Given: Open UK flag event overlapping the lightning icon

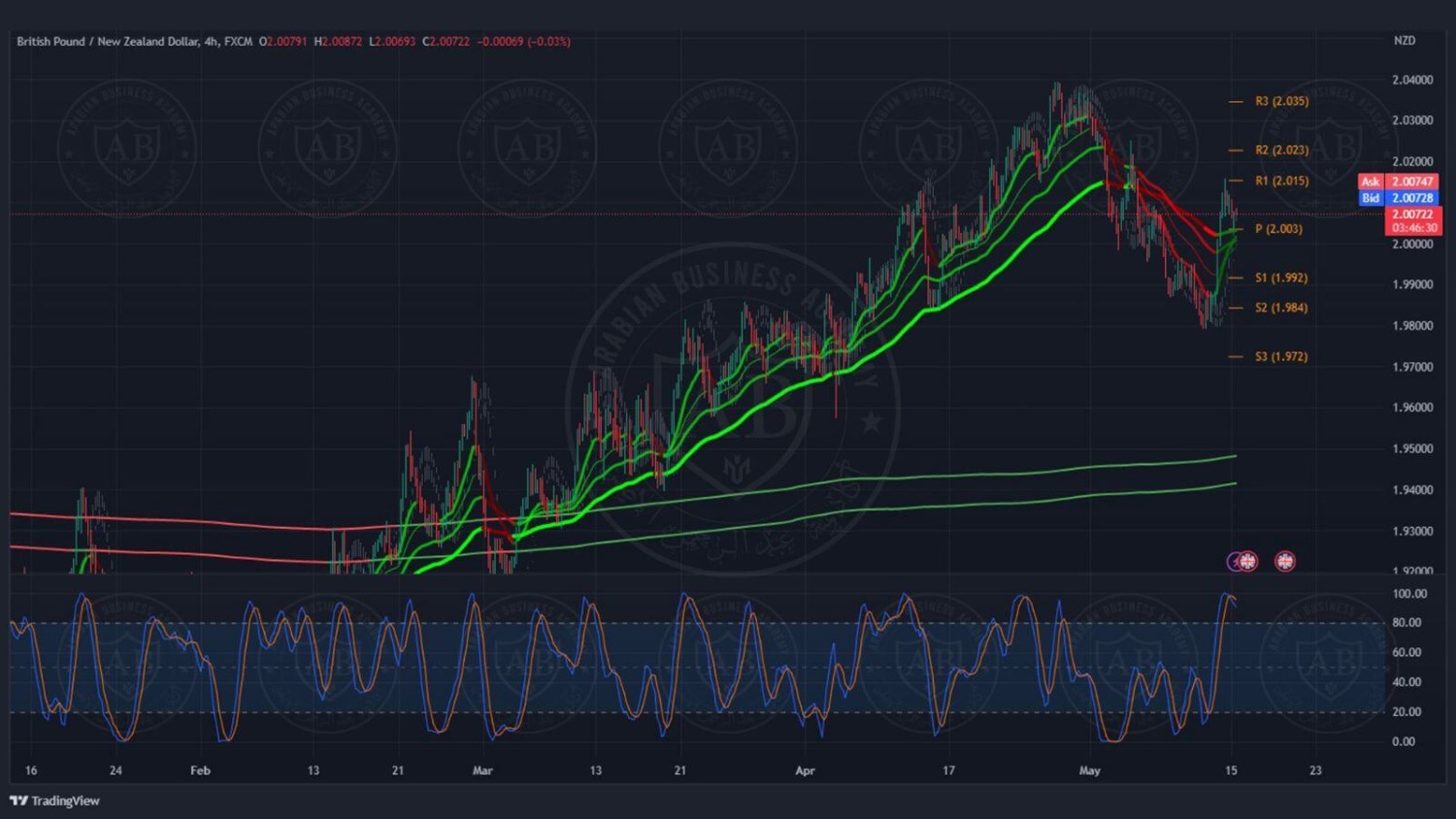Looking at the screenshot, I should (1248, 561).
